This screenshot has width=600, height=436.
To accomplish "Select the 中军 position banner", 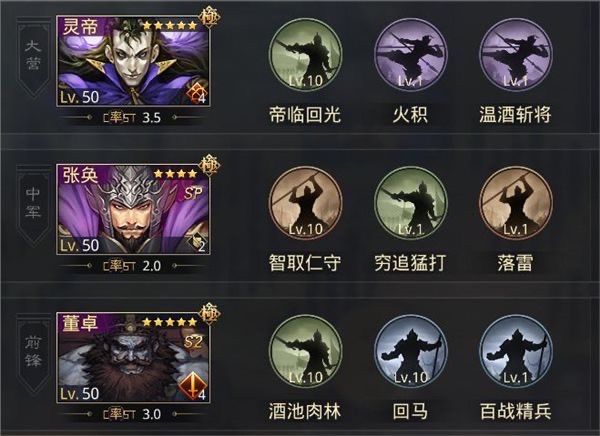I will pyautogui.click(x=33, y=206).
